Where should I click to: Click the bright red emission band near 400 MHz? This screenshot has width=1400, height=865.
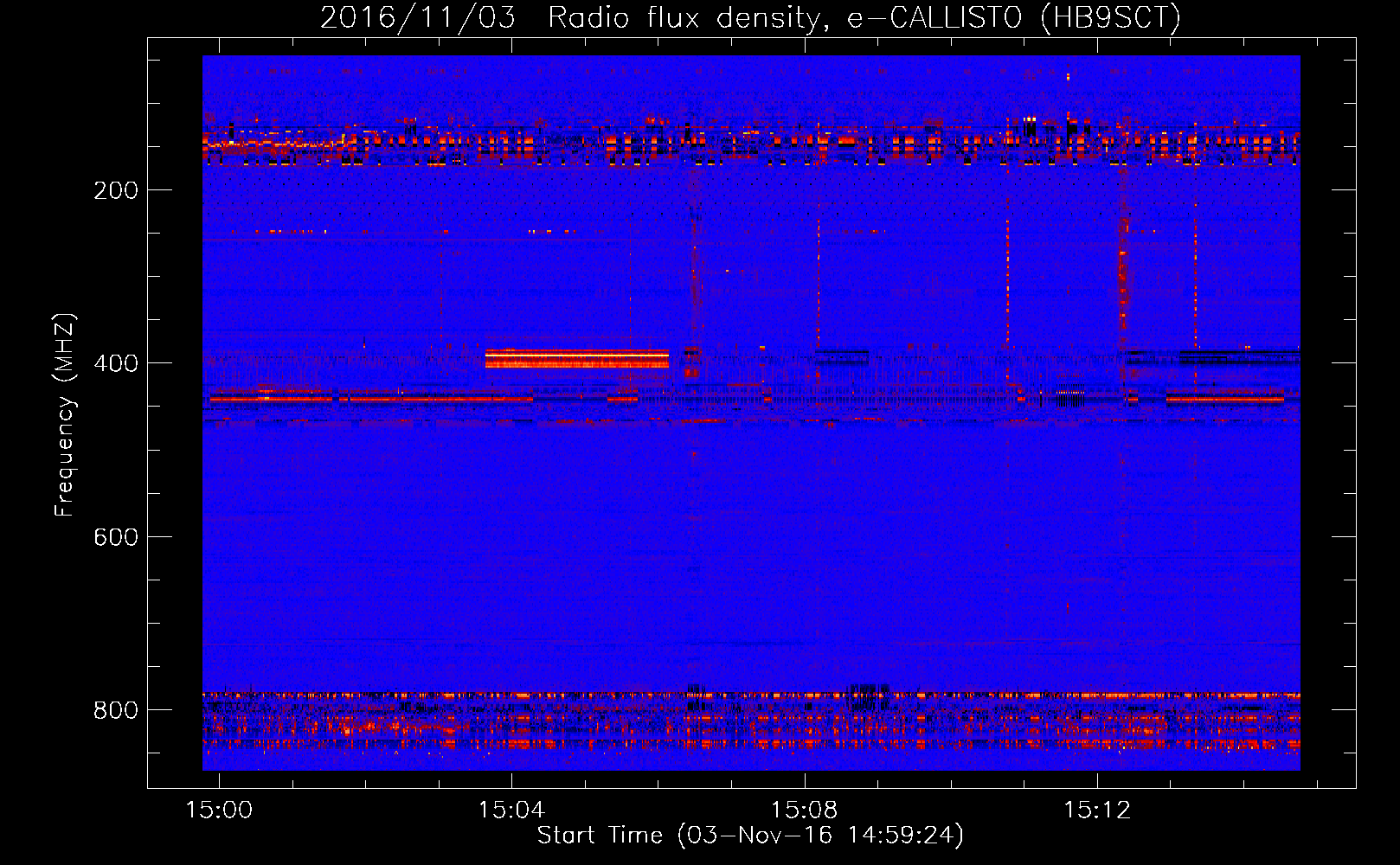[x=577, y=358]
